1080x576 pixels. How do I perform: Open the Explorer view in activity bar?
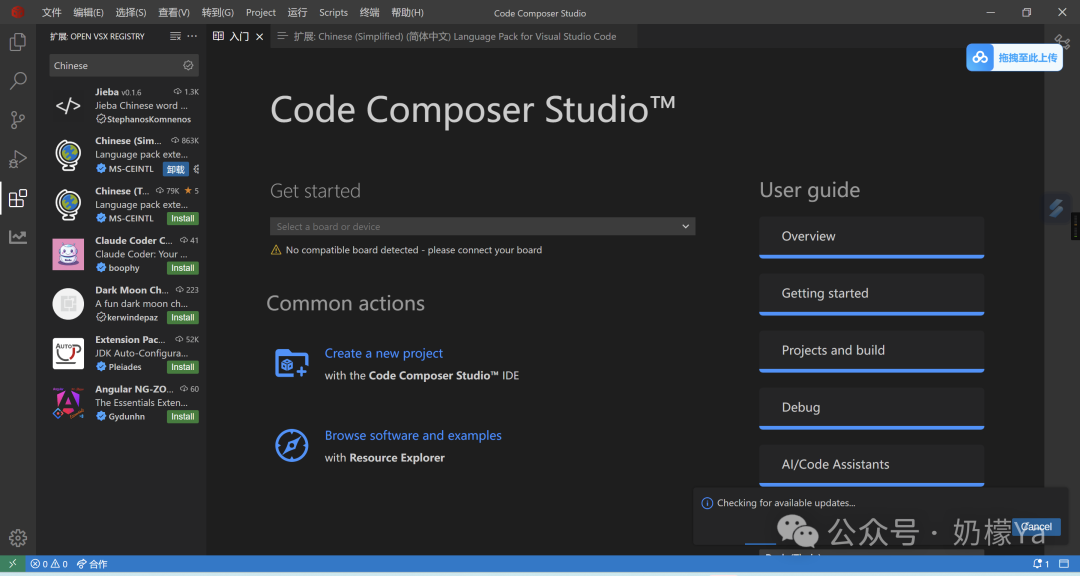pyautogui.click(x=18, y=41)
